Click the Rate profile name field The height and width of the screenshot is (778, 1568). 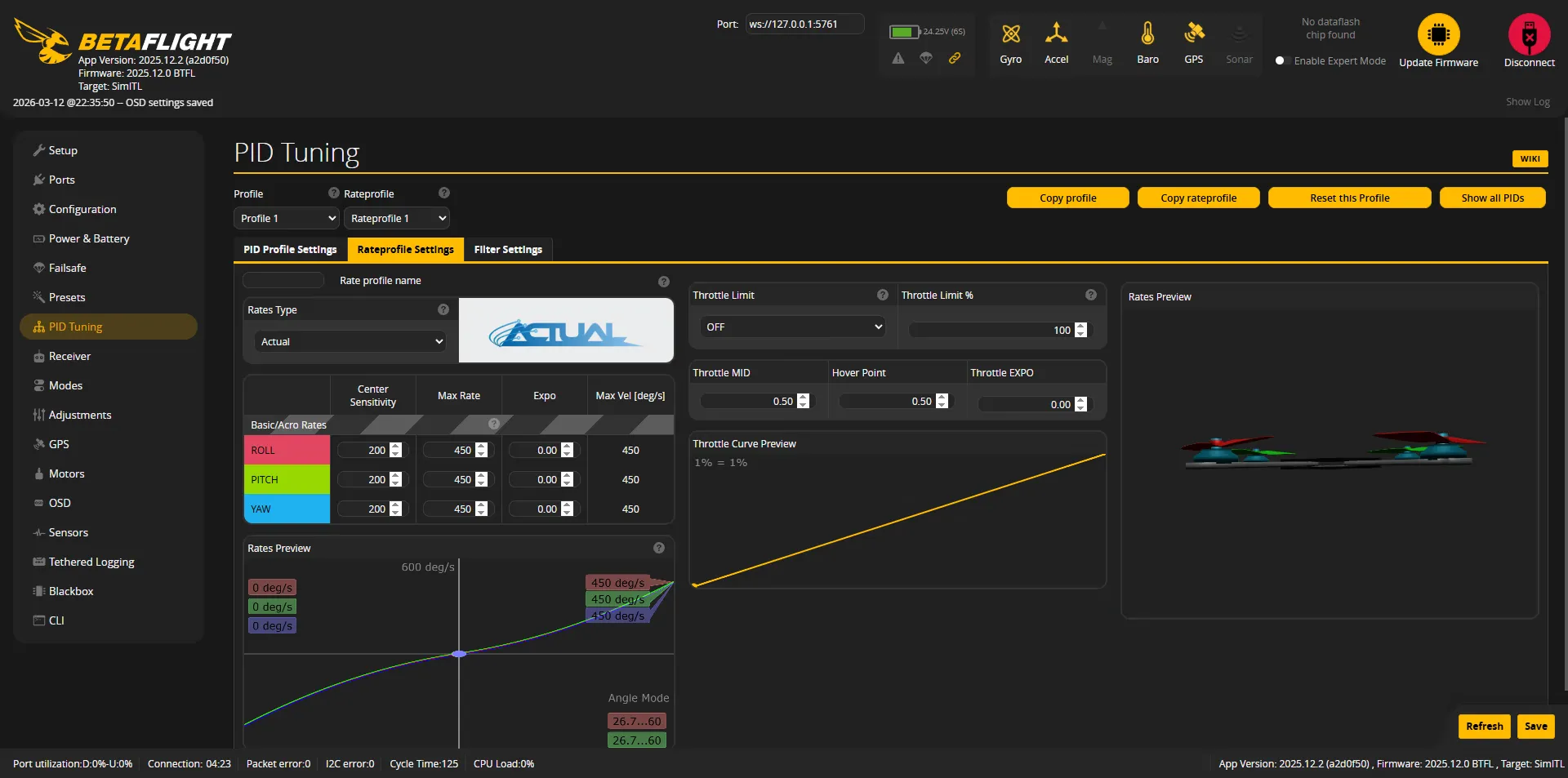coord(283,280)
